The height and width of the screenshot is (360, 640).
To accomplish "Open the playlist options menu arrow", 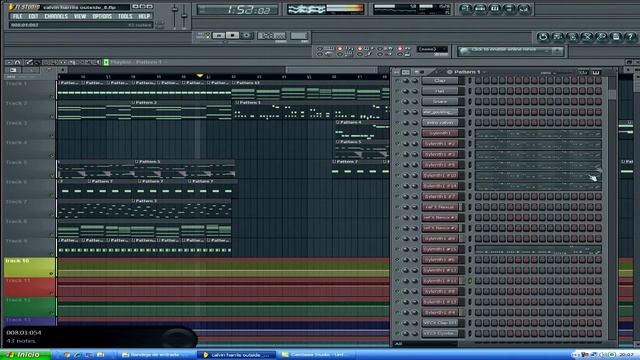I will coord(9,62).
